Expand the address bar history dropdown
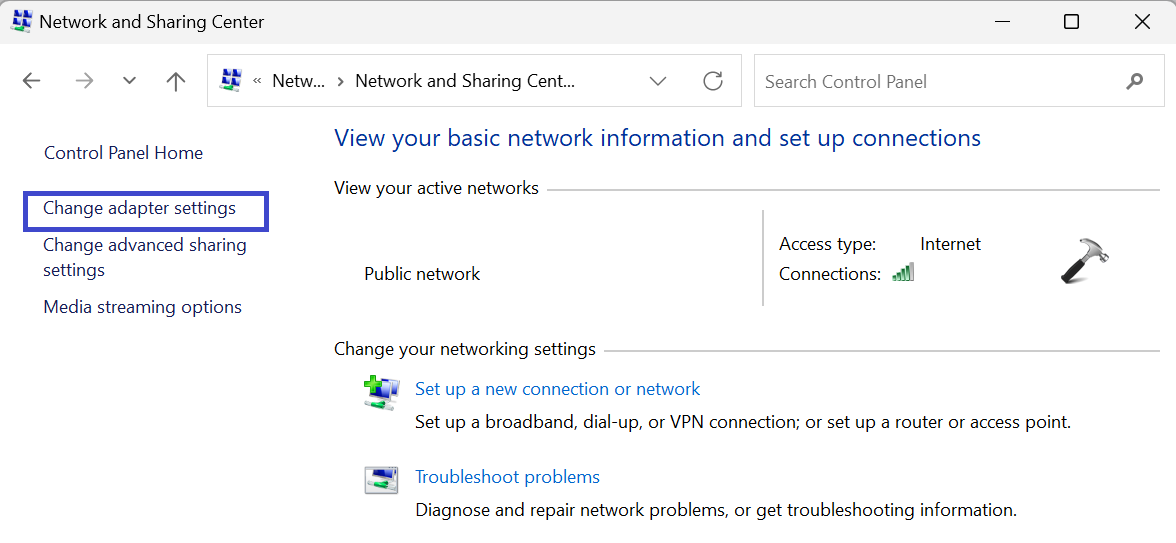The image size is (1176, 543). pos(657,81)
